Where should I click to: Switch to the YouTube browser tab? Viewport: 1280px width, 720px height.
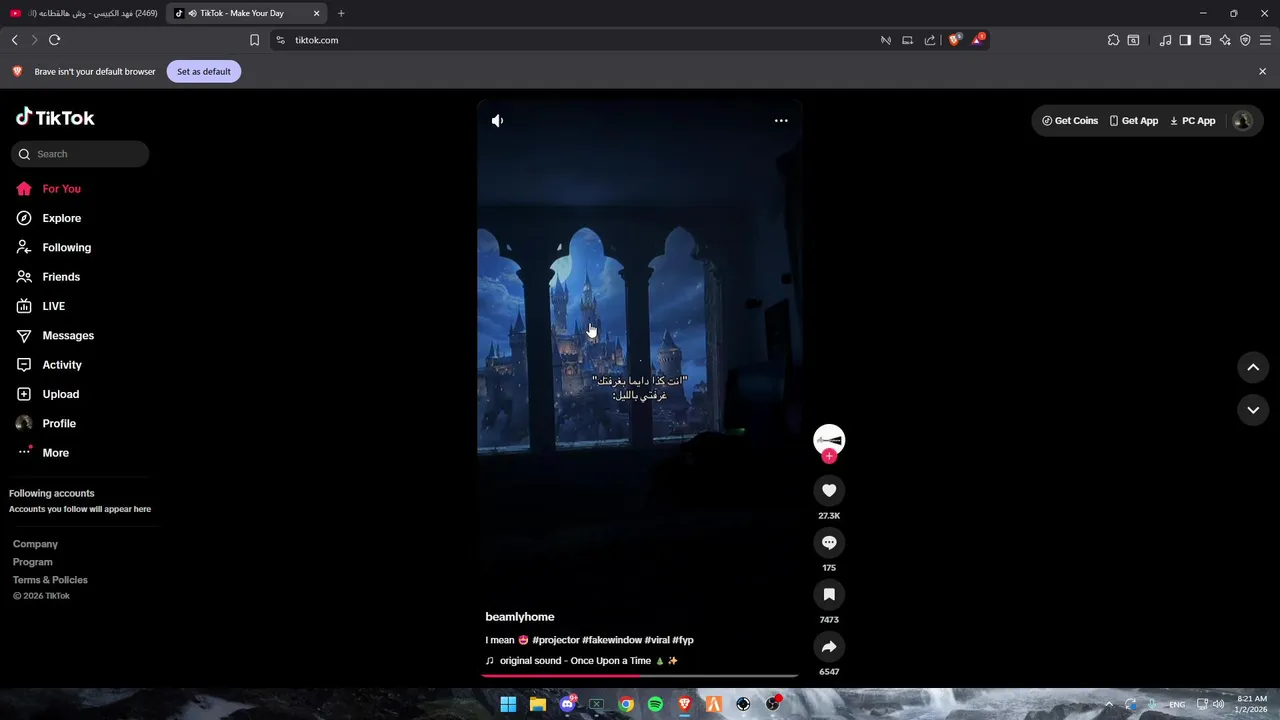point(83,13)
